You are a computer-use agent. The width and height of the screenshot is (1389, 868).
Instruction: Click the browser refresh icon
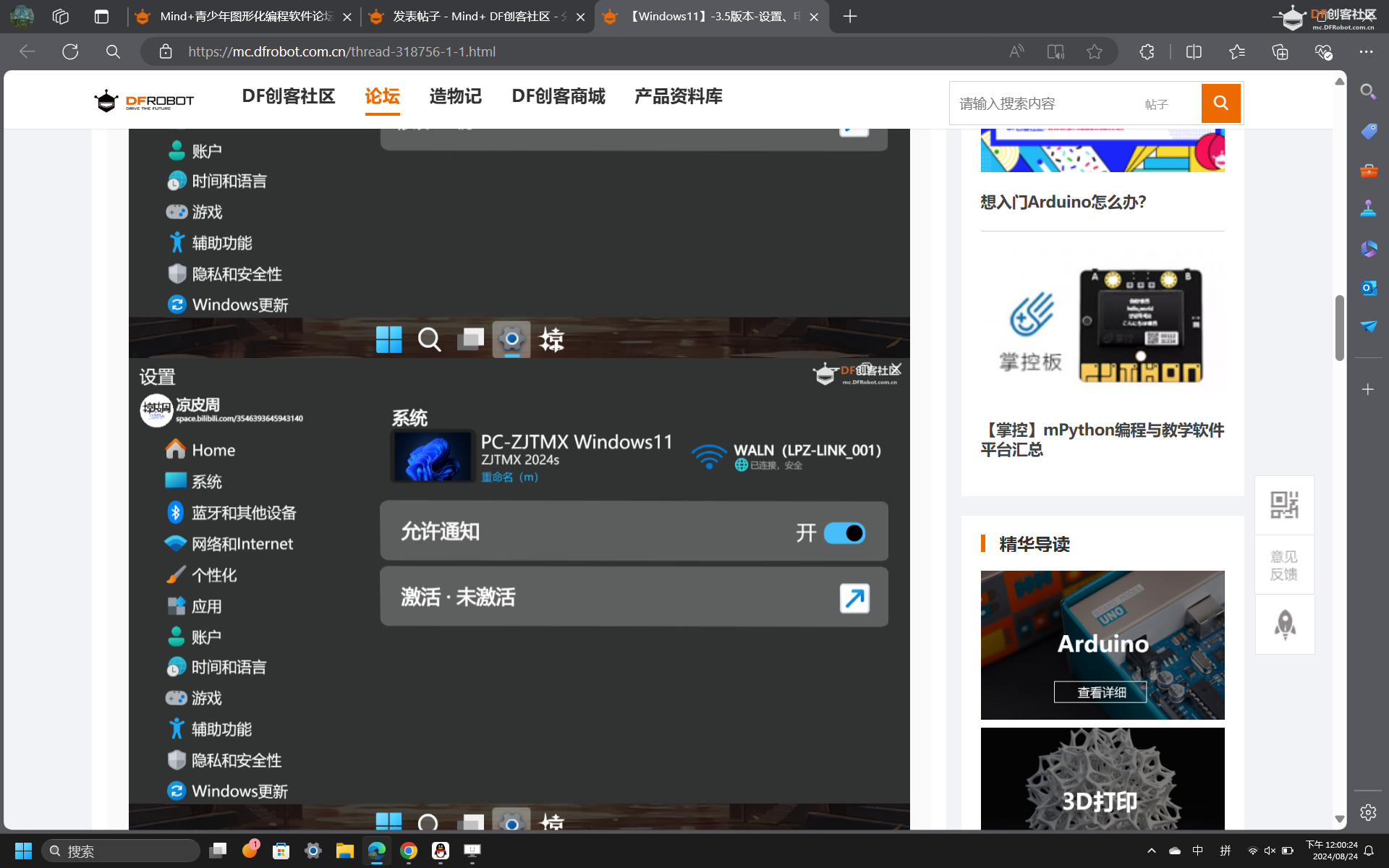(x=70, y=51)
